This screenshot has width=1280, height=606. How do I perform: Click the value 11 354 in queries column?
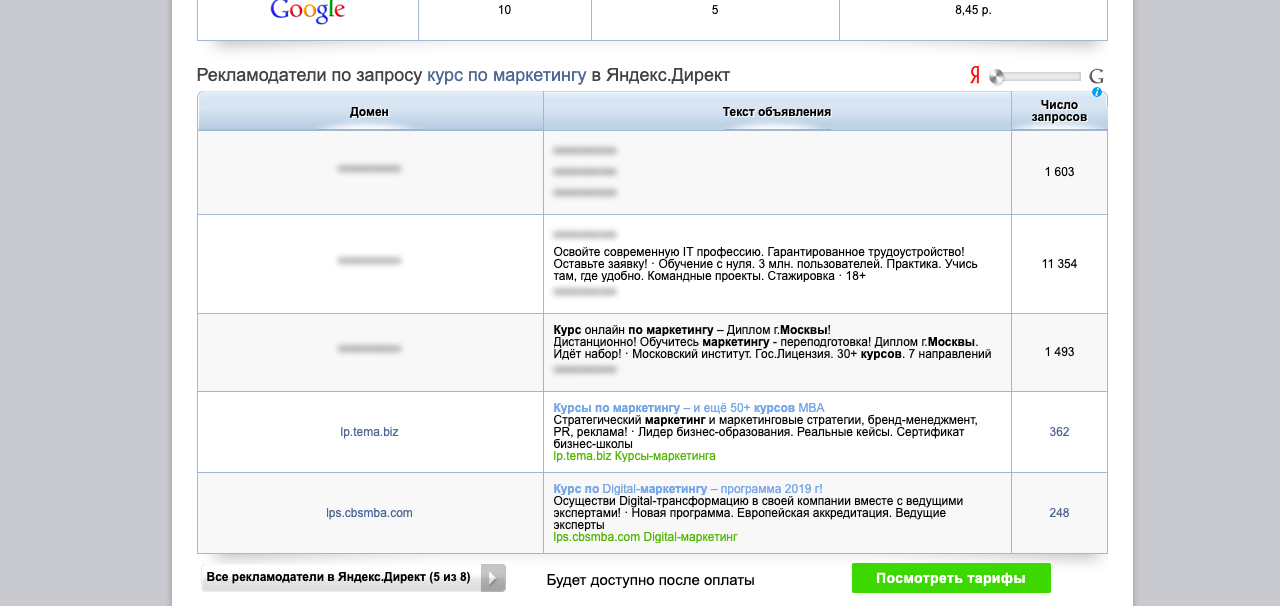1059,264
